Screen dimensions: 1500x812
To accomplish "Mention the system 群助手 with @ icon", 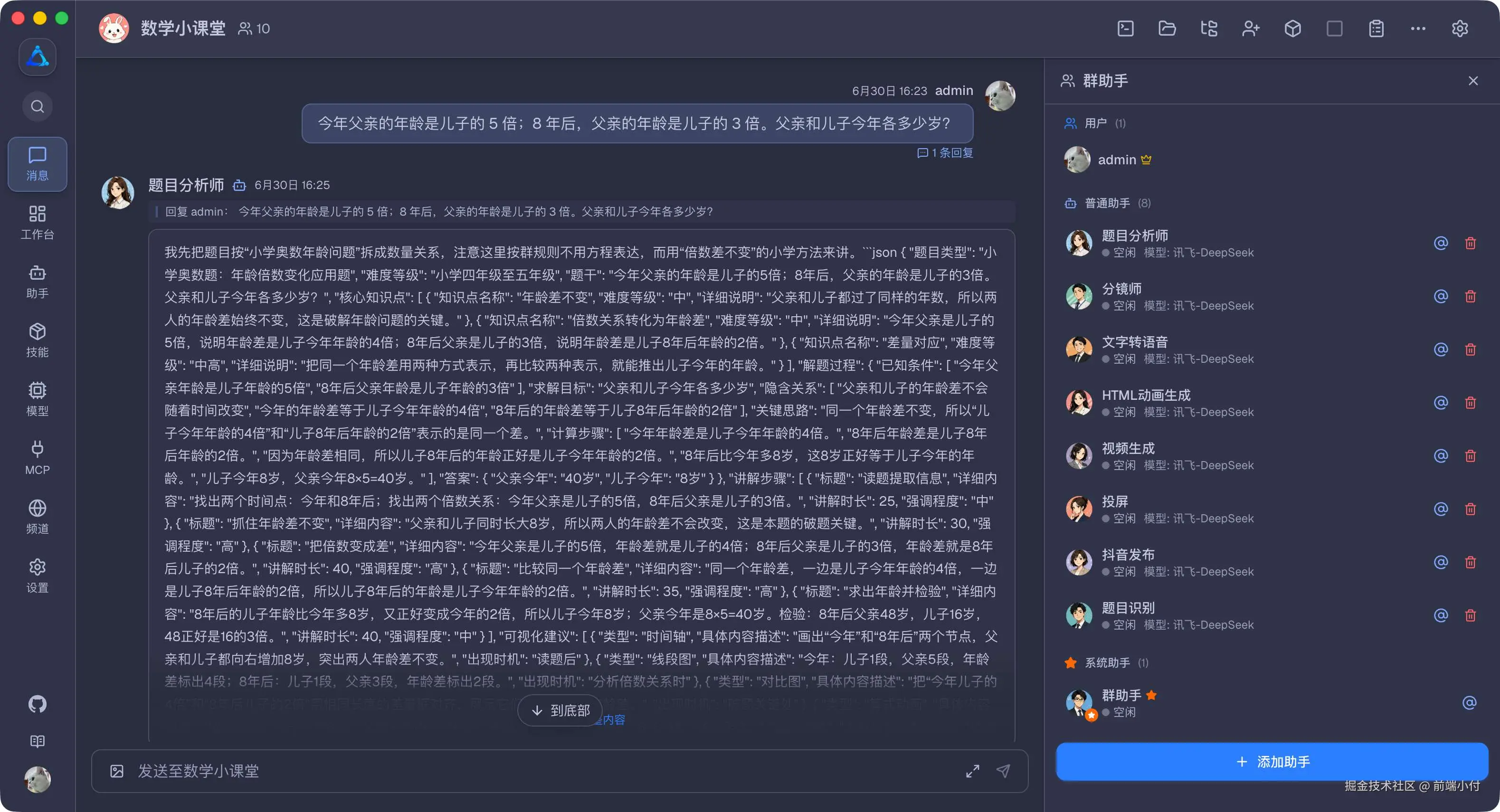I will [1469, 703].
